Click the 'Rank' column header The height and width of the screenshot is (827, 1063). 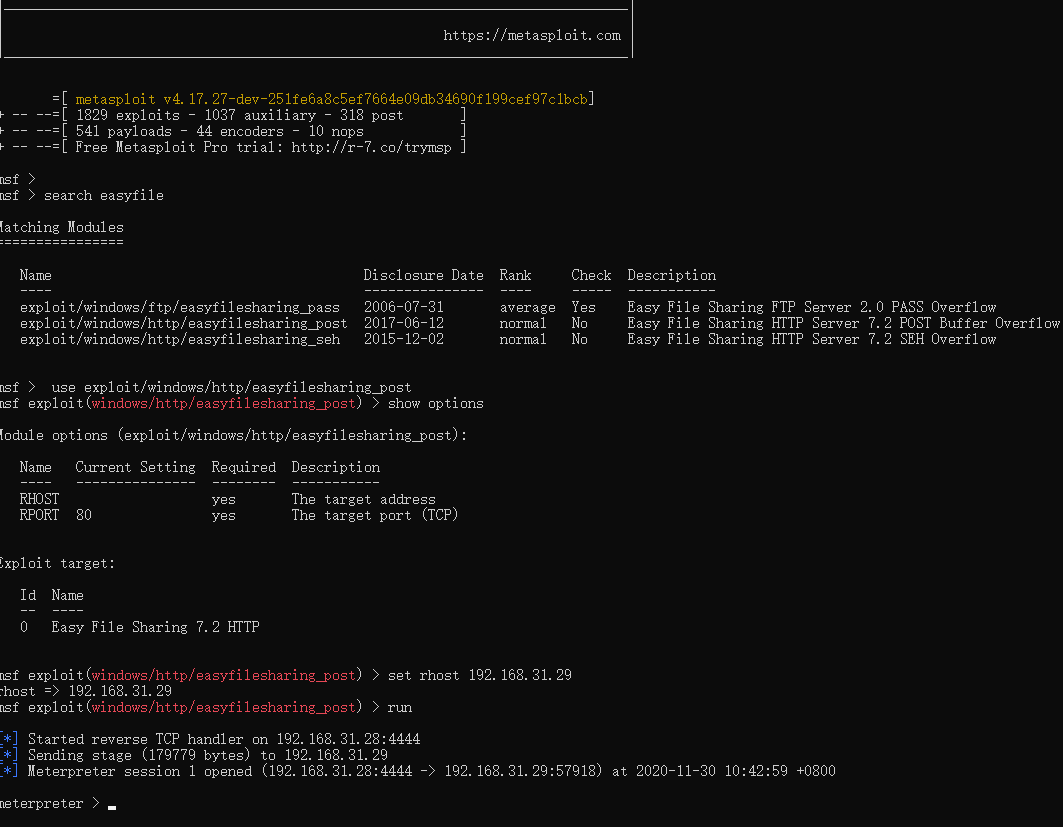(515, 275)
